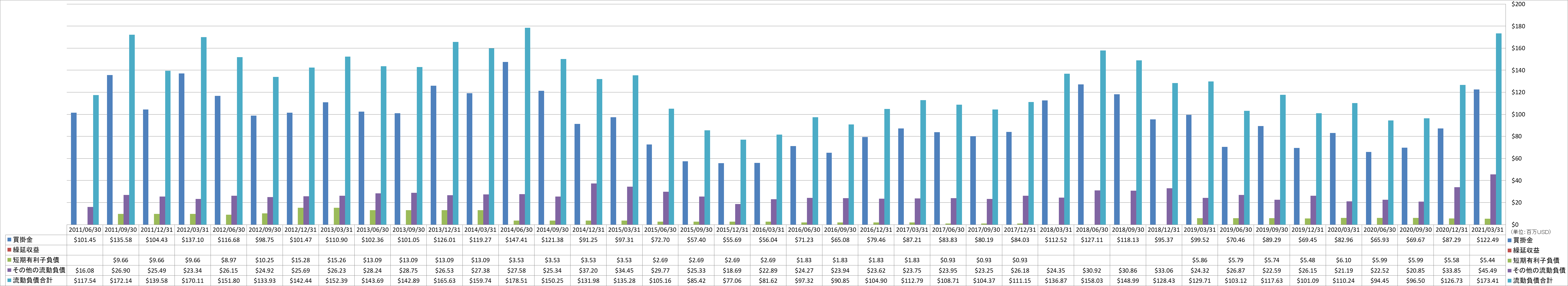Select the $37.20 cell under 2014/12/31
The image size is (1568, 286).
(x=588, y=270)
